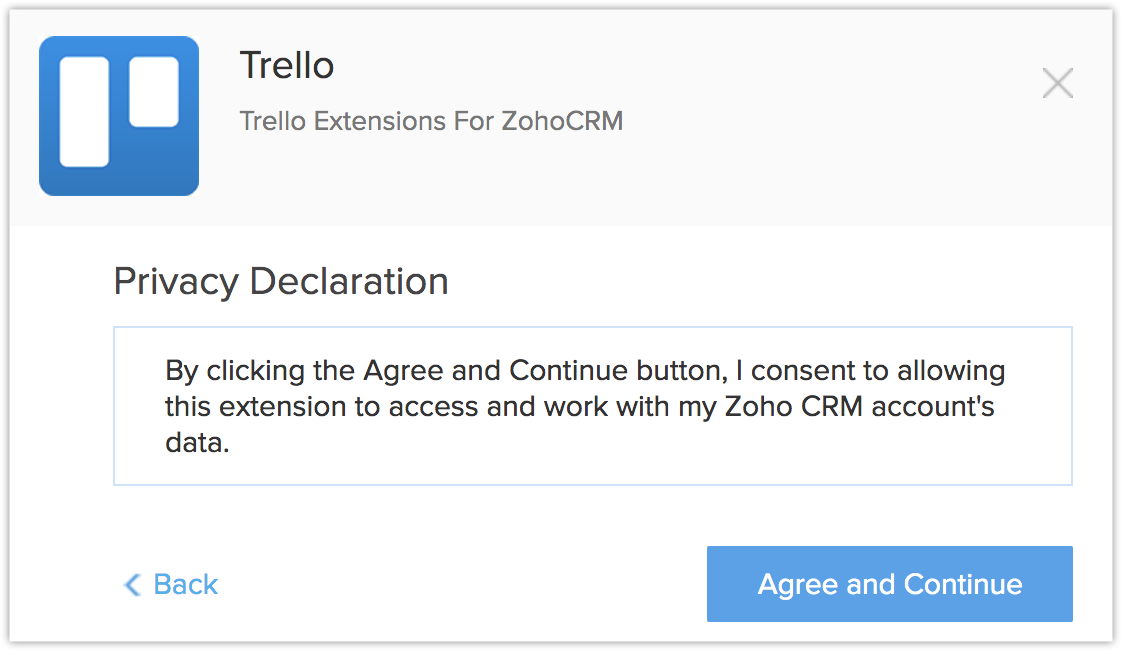Close the Trello extension dialog
This screenshot has width=1122, height=651.
coord(1057,83)
